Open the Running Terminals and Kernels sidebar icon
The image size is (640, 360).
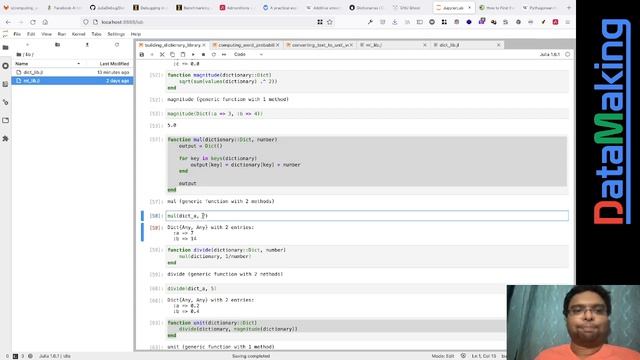pos(5,66)
